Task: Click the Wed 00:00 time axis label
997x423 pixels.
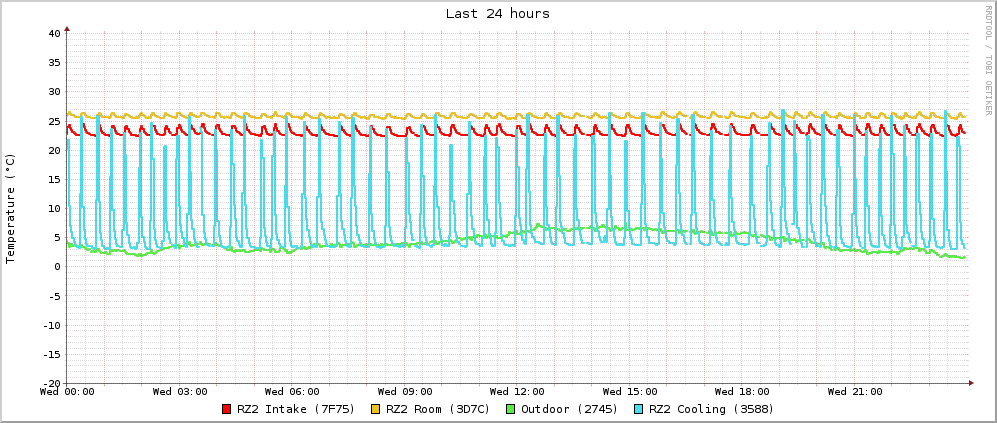Action: (67, 392)
